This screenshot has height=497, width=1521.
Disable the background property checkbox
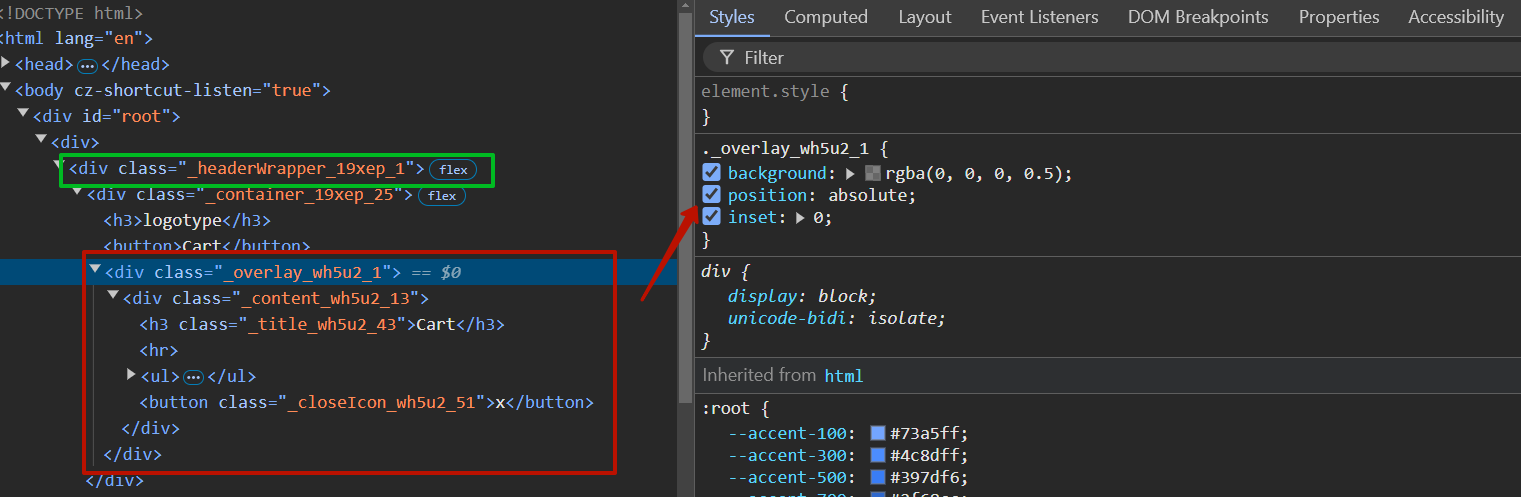click(x=712, y=173)
